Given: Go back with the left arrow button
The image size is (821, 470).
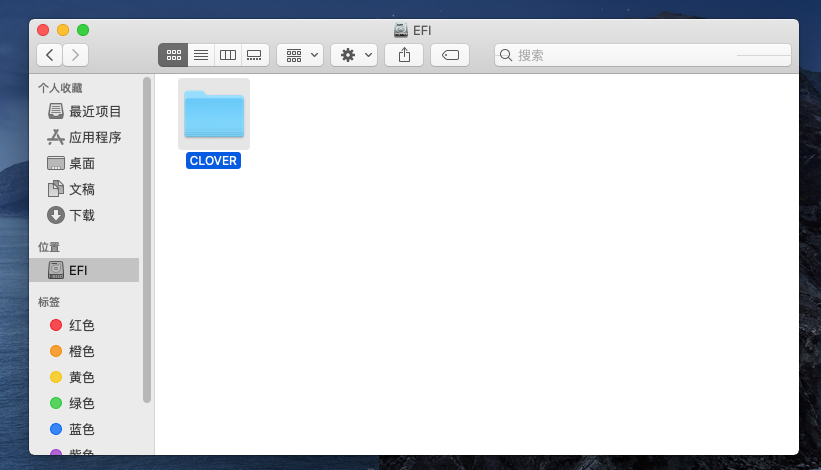Looking at the screenshot, I should click(x=50, y=55).
